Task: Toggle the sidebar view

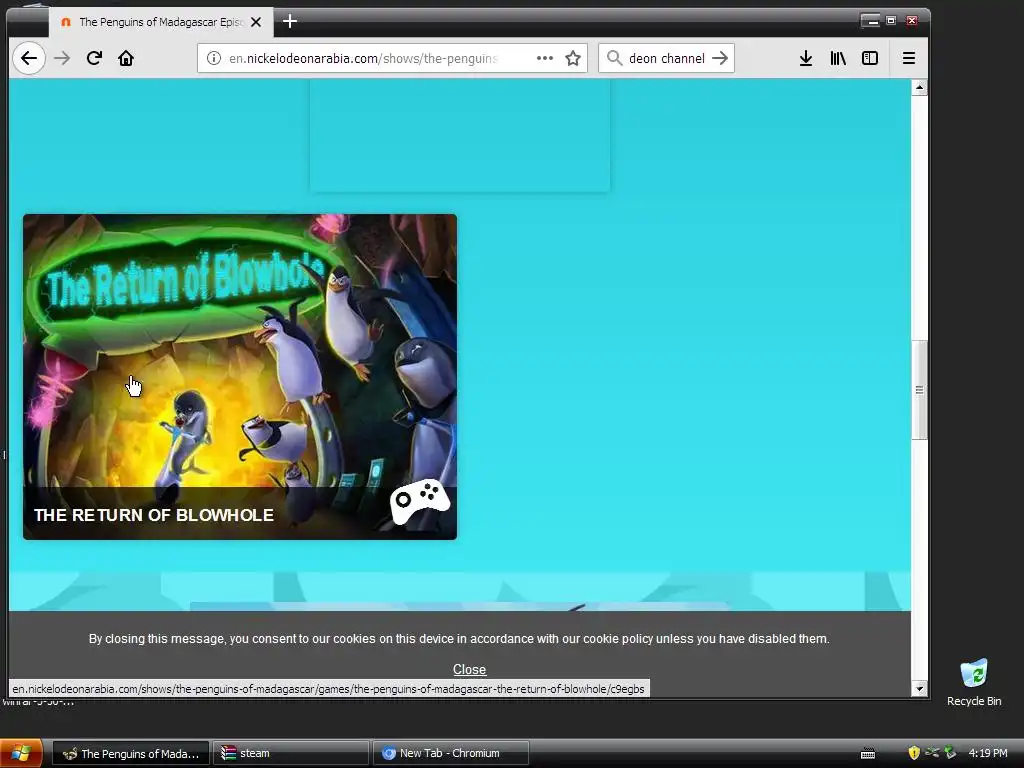Action: (x=870, y=58)
